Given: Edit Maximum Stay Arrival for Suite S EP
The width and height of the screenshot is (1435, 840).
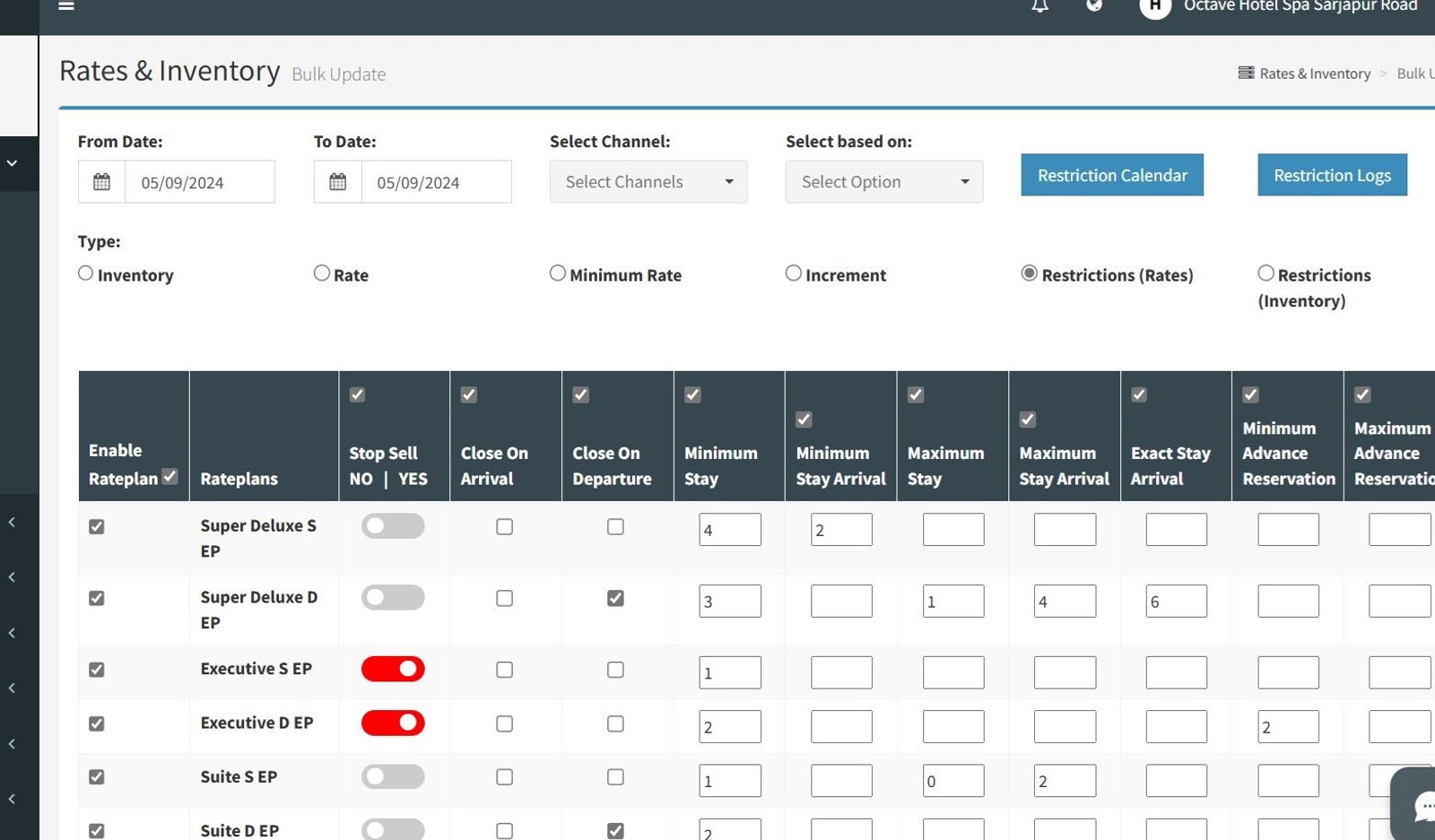Looking at the screenshot, I should tap(1065, 781).
